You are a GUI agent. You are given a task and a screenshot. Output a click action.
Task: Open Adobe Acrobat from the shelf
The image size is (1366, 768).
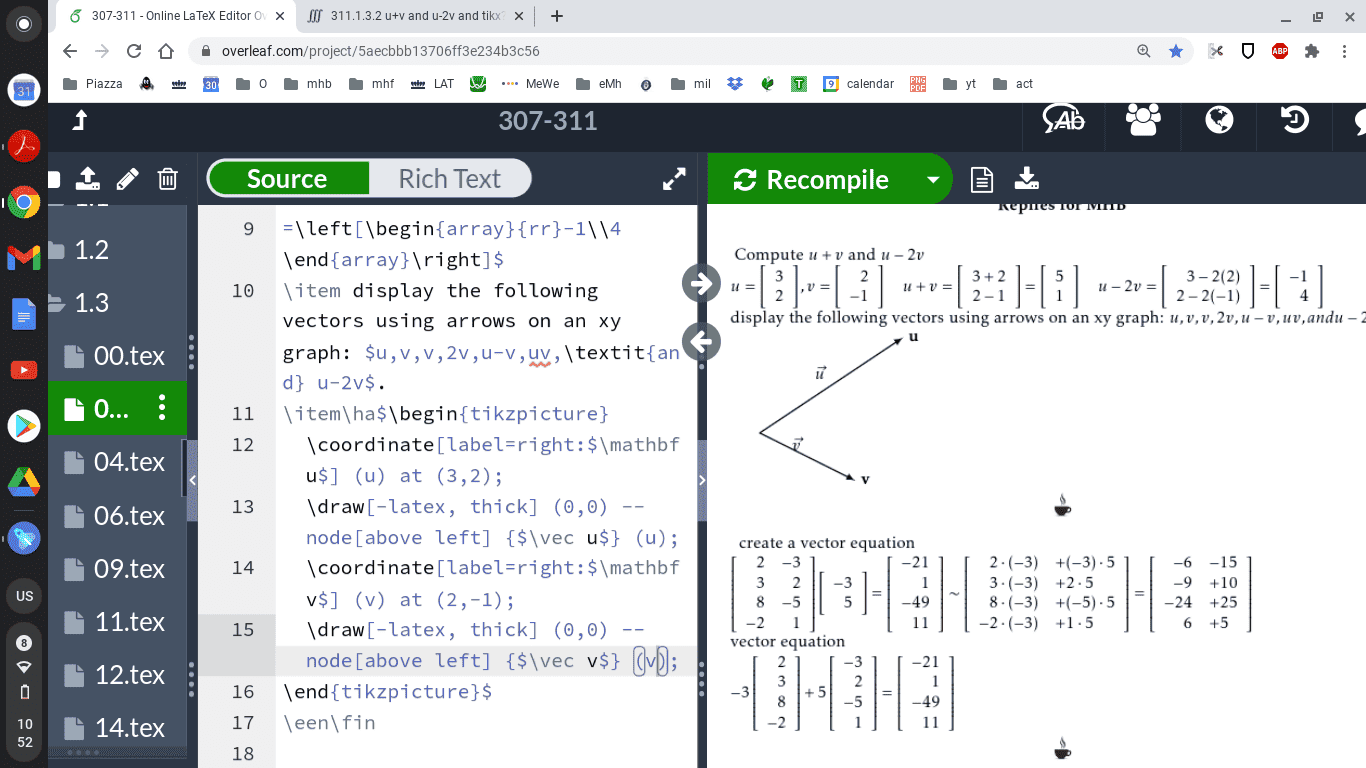(x=24, y=146)
